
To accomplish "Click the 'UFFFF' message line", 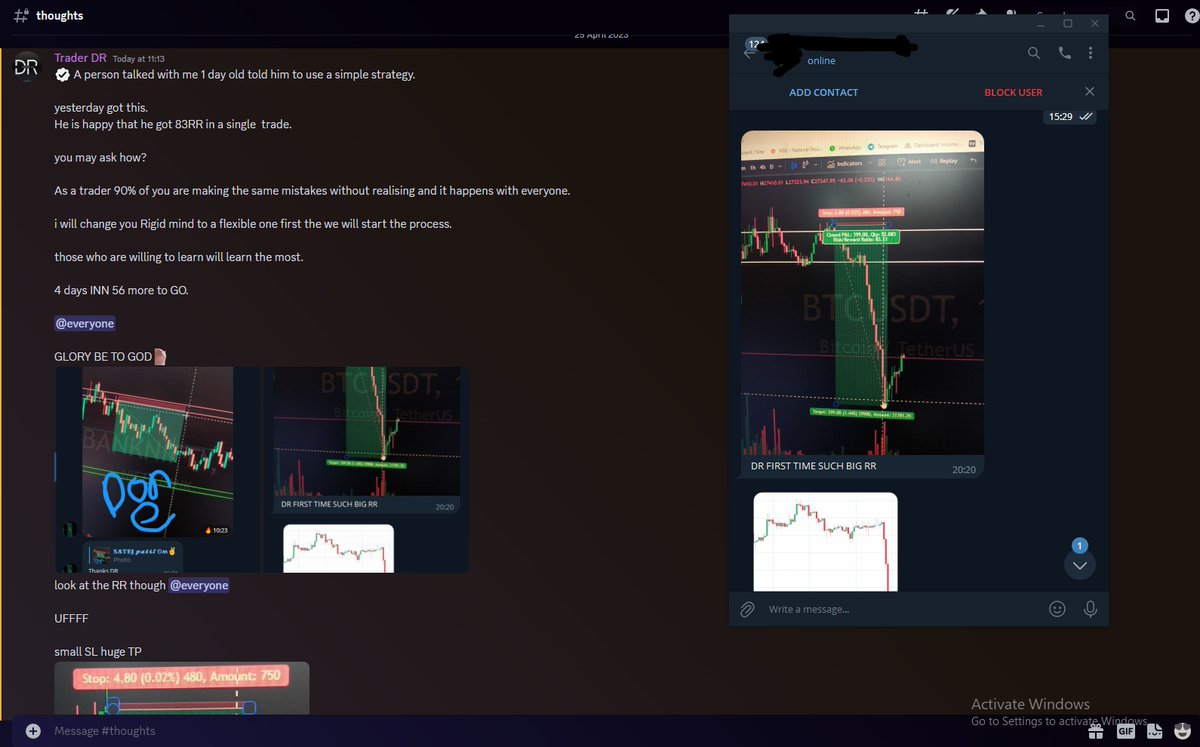I will point(71,619).
